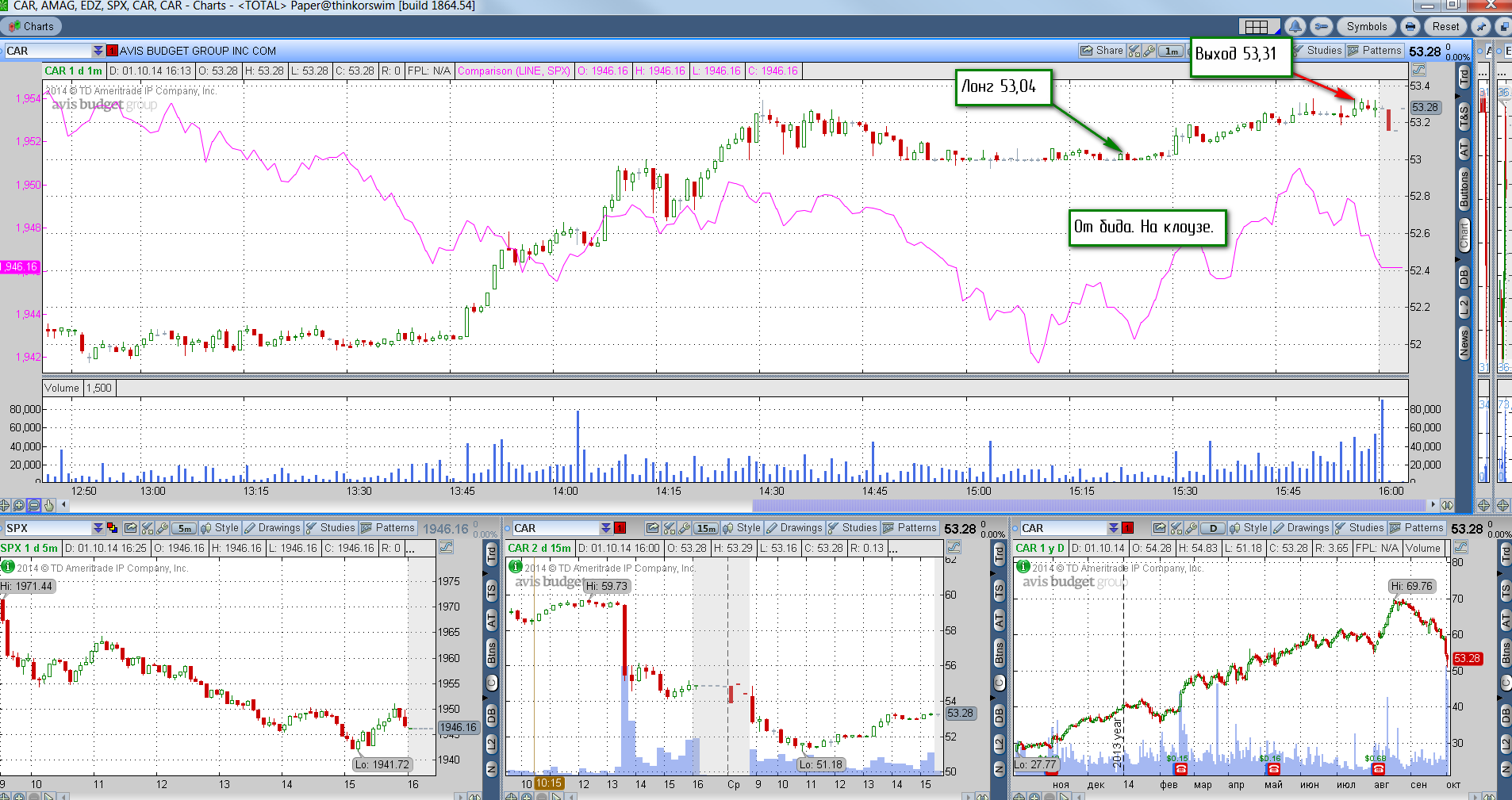Toggle scale mode icon on daily CAR chart
Viewport: 1512px width, 800px height.
(1461, 548)
